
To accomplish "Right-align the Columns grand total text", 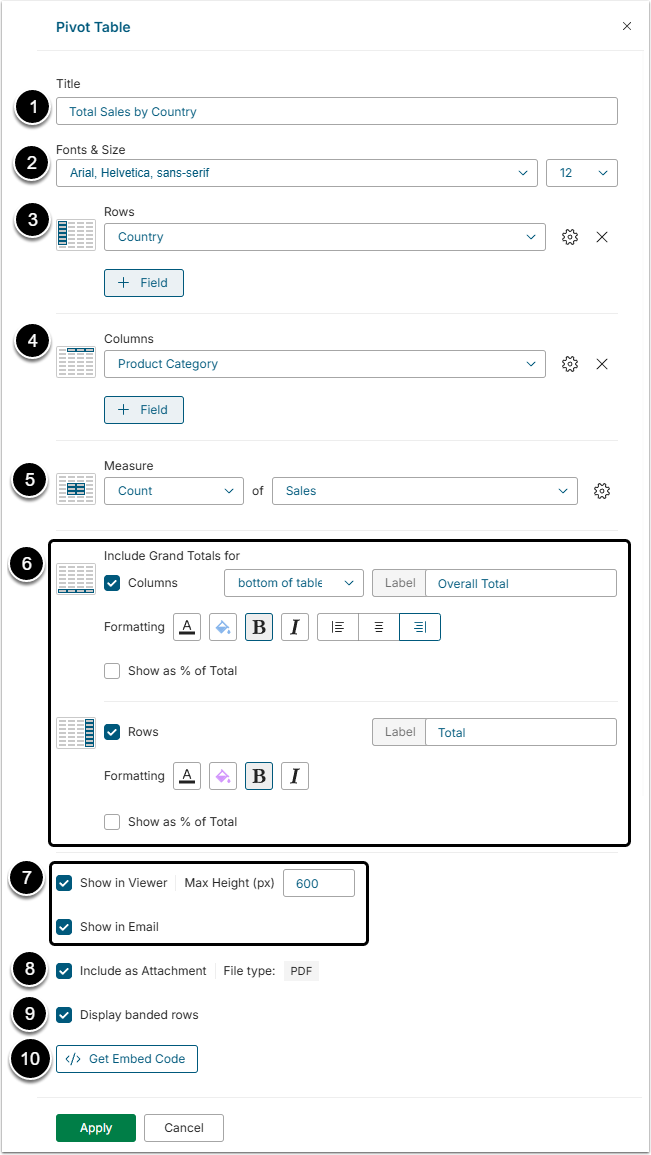I will (x=420, y=627).
